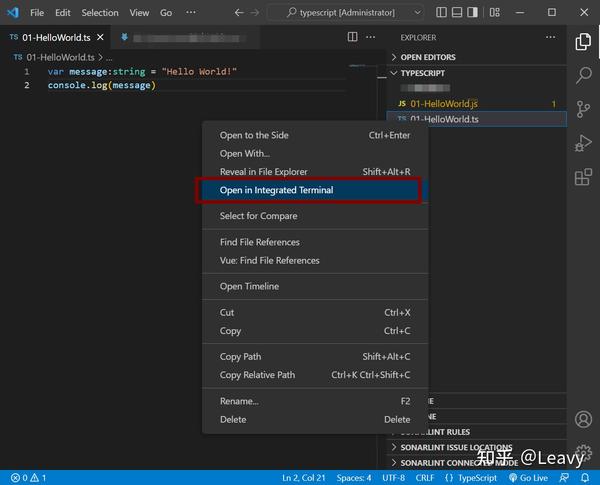Open the Accounts icon in activity bar
This screenshot has width=600, height=485.
(584, 419)
